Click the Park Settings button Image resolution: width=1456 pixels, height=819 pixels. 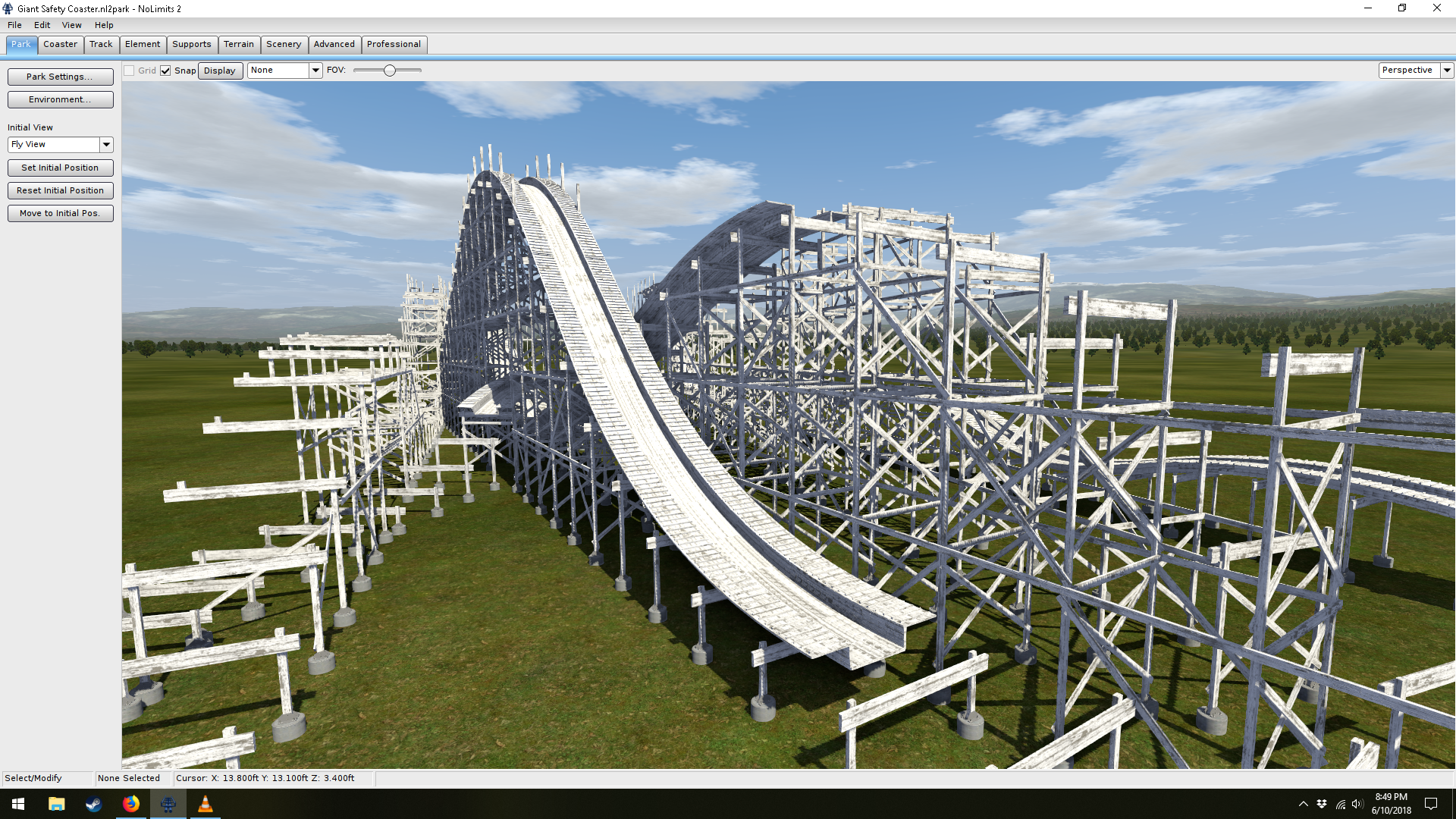click(x=60, y=77)
